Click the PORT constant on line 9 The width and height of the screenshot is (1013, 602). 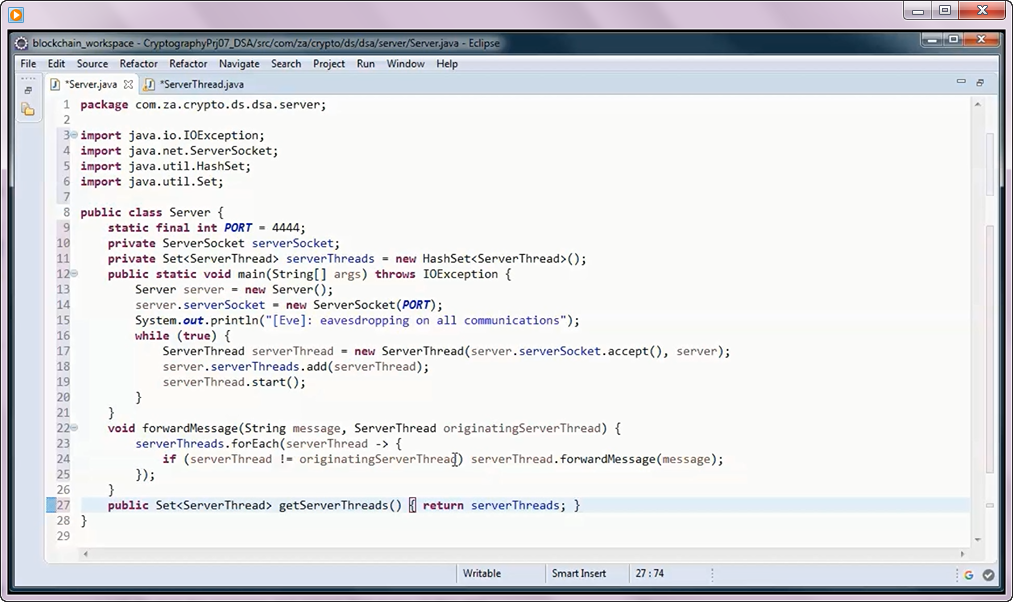click(238, 228)
